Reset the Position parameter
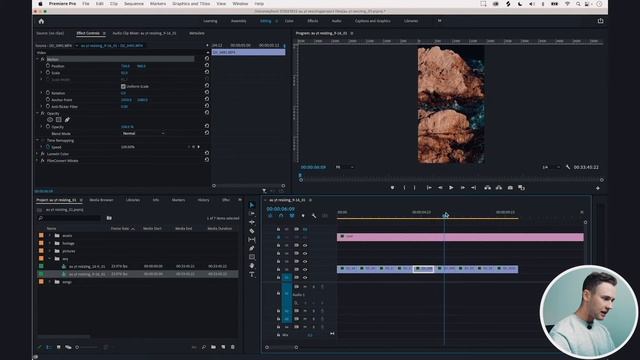The width and height of the screenshot is (640, 360). [x=207, y=65]
